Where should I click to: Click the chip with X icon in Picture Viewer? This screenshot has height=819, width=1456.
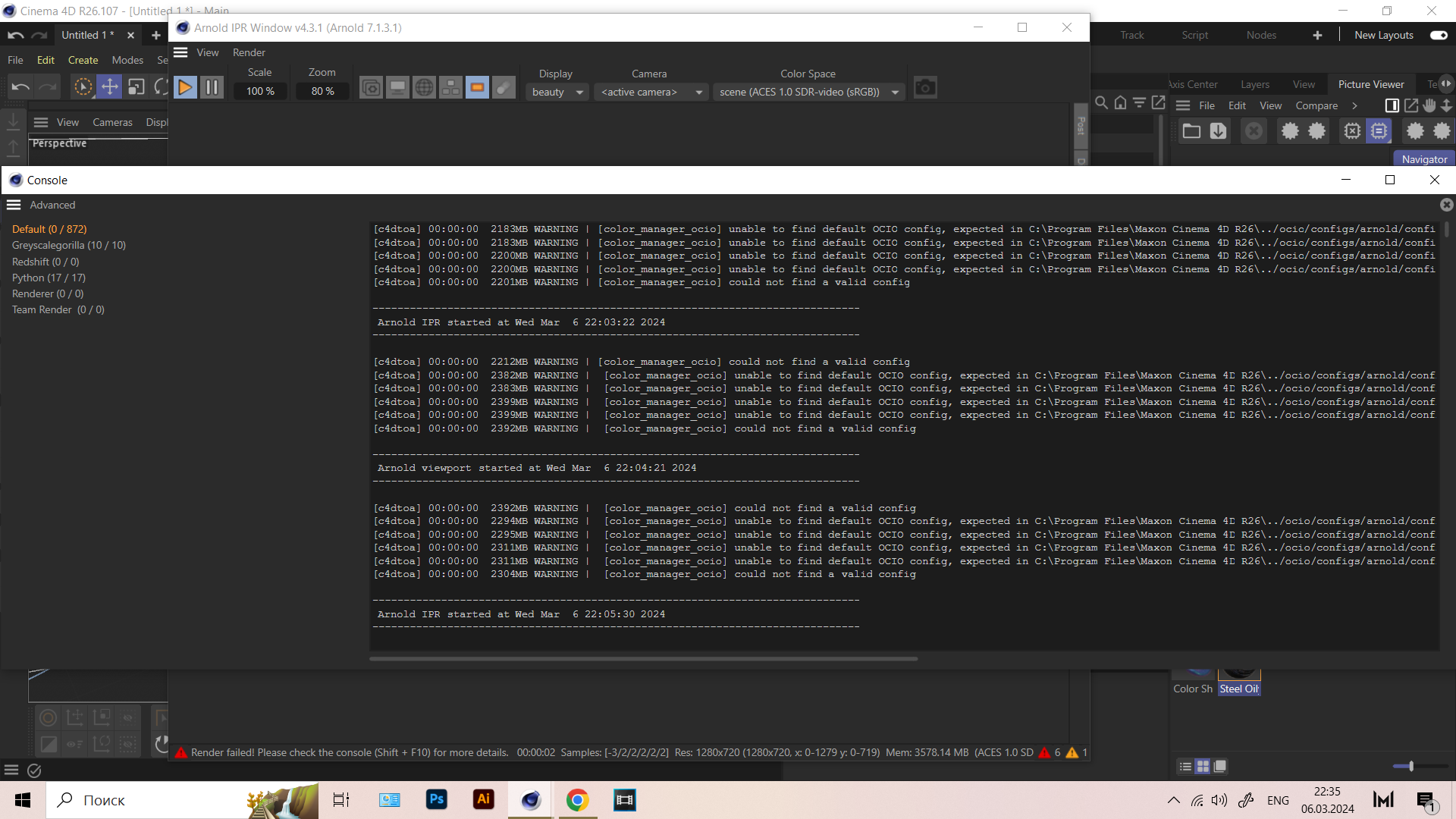tap(1352, 131)
